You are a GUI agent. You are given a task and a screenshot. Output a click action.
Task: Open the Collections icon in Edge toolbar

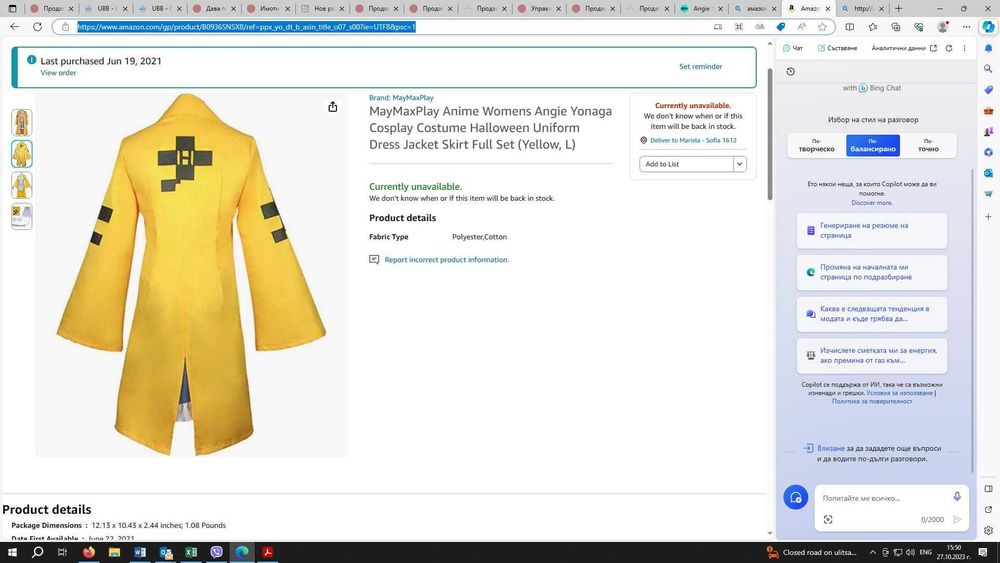pos(895,27)
